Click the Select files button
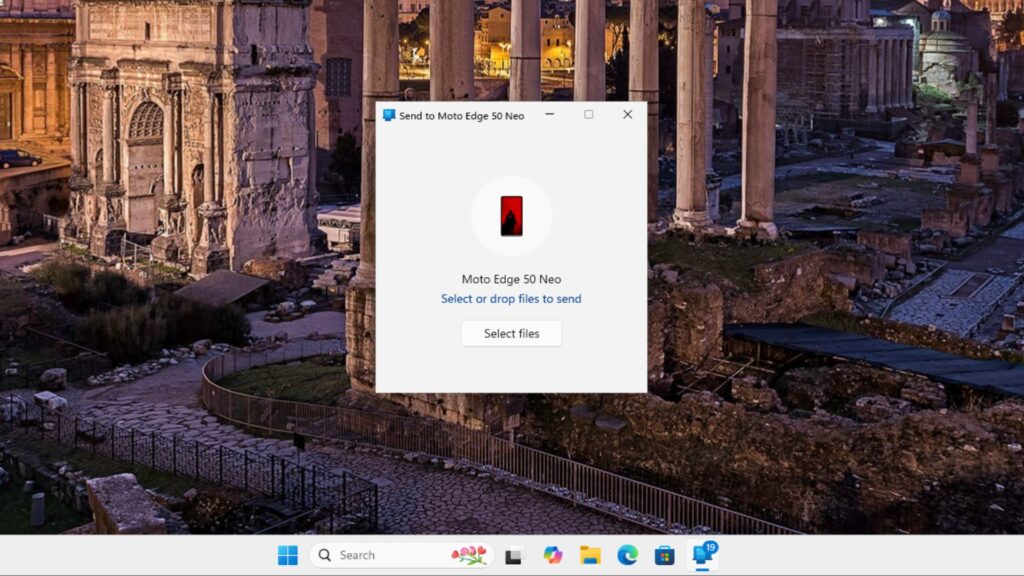The image size is (1024, 576). 511,334
